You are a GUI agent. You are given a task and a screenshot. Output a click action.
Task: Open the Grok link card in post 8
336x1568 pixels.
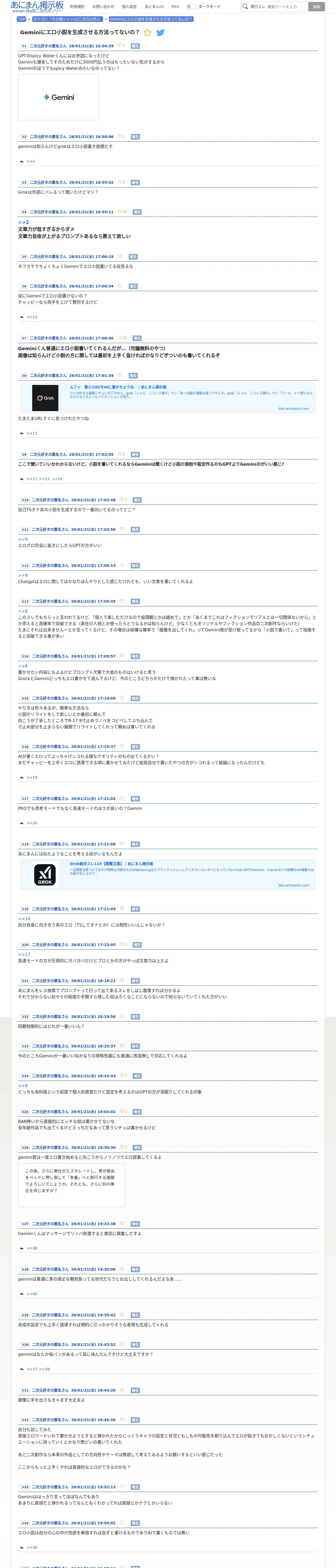168,397
